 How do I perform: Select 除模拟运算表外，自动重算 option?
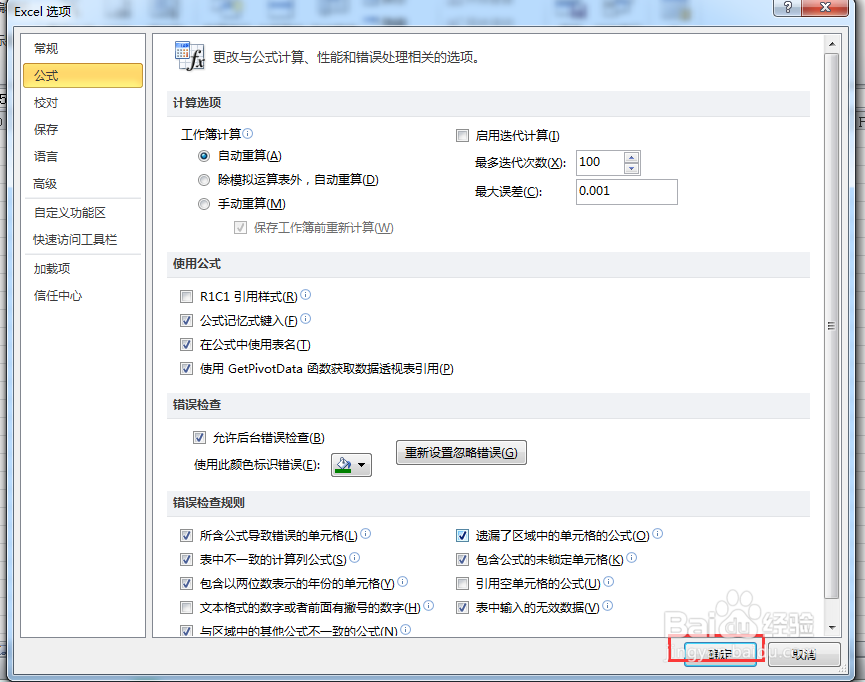(204, 180)
